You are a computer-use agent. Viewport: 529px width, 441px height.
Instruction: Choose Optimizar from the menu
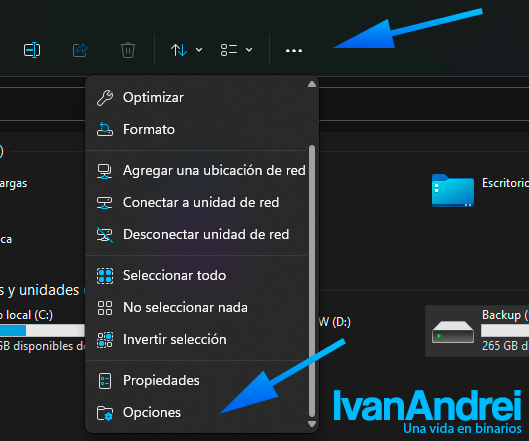[196, 98]
